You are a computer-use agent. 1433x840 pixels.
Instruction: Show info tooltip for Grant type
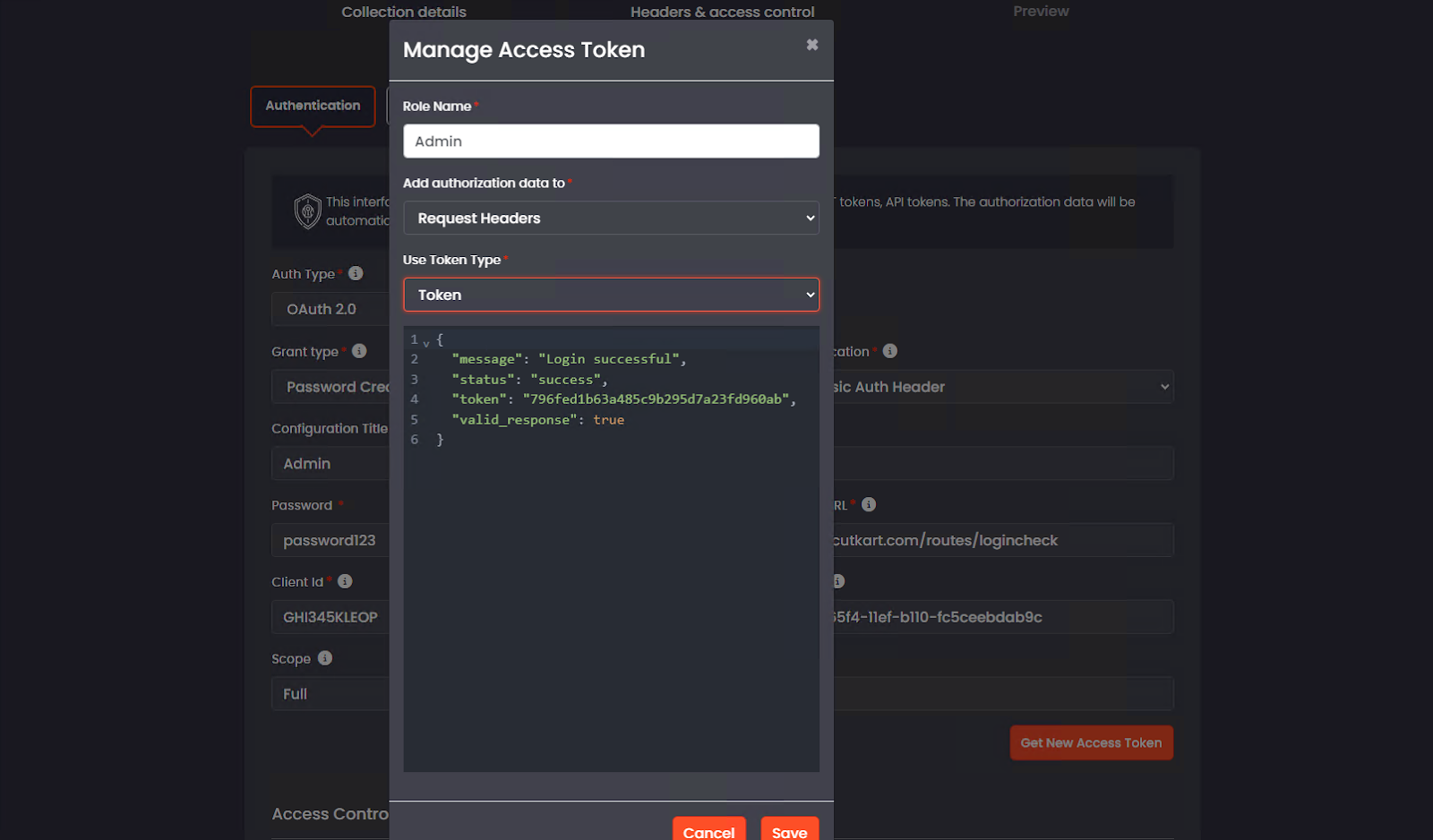[359, 351]
